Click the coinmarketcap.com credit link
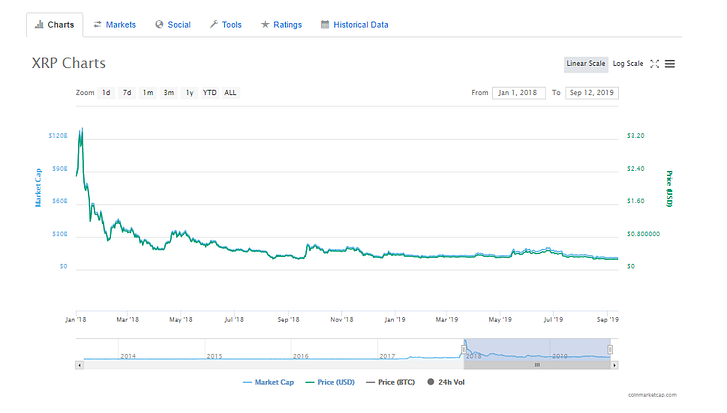The height and width of the screenshot is (413, 727). coord(652,395)
